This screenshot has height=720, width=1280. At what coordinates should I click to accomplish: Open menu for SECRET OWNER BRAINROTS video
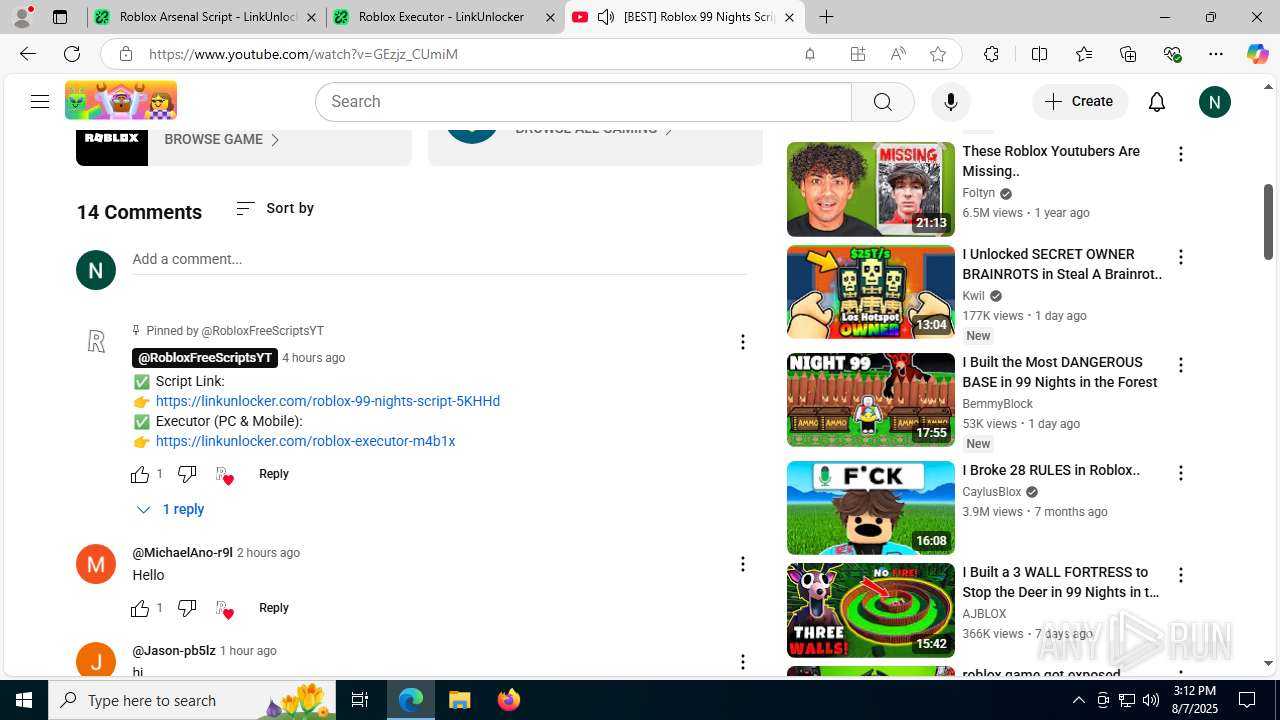[x=1180, y=257]
